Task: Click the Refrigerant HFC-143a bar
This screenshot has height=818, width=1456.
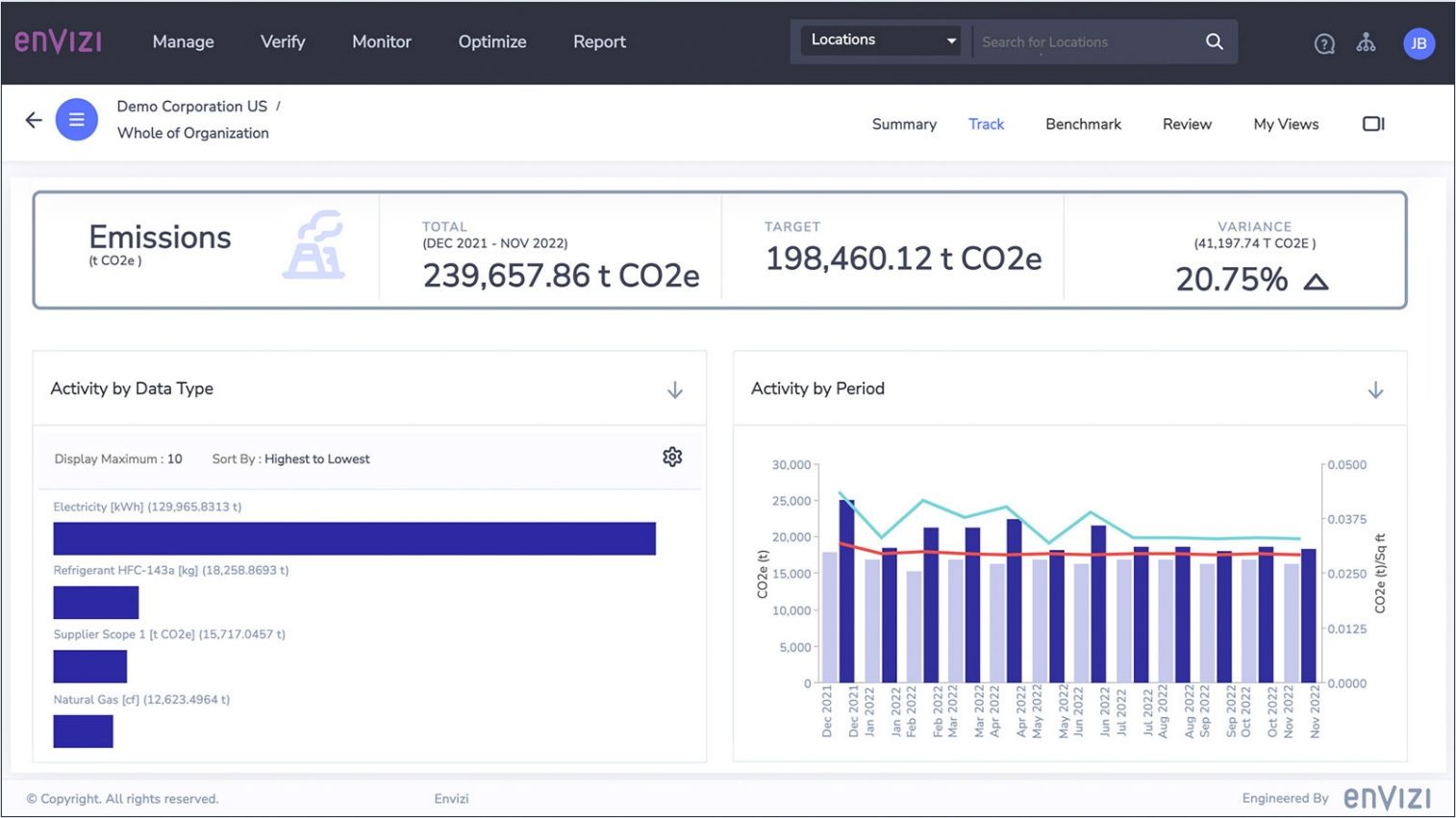Action: point(96,603)
